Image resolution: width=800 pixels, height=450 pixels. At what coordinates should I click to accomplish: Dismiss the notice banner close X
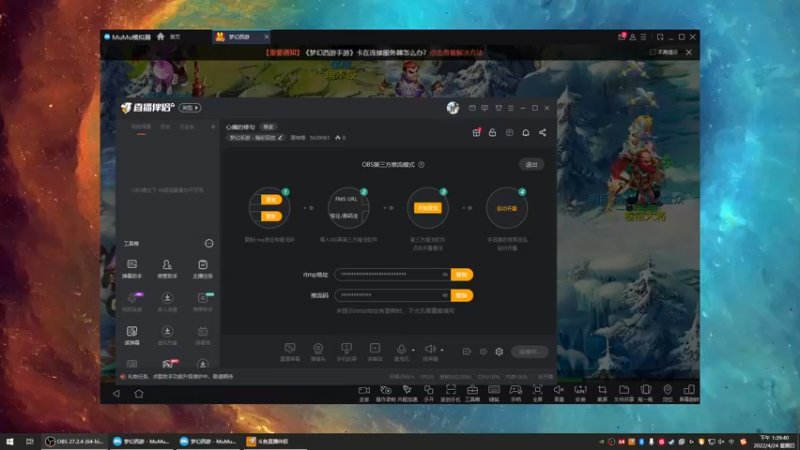pyautogui.click(x=689, y=53)
